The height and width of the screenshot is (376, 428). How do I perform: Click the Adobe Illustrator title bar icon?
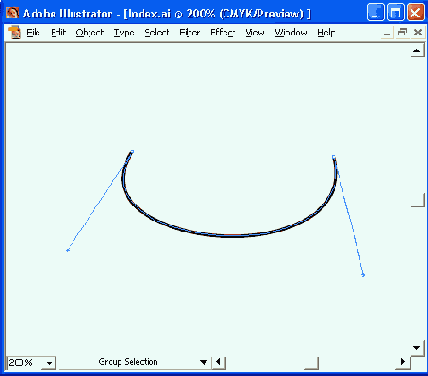(x=12, y=13)
